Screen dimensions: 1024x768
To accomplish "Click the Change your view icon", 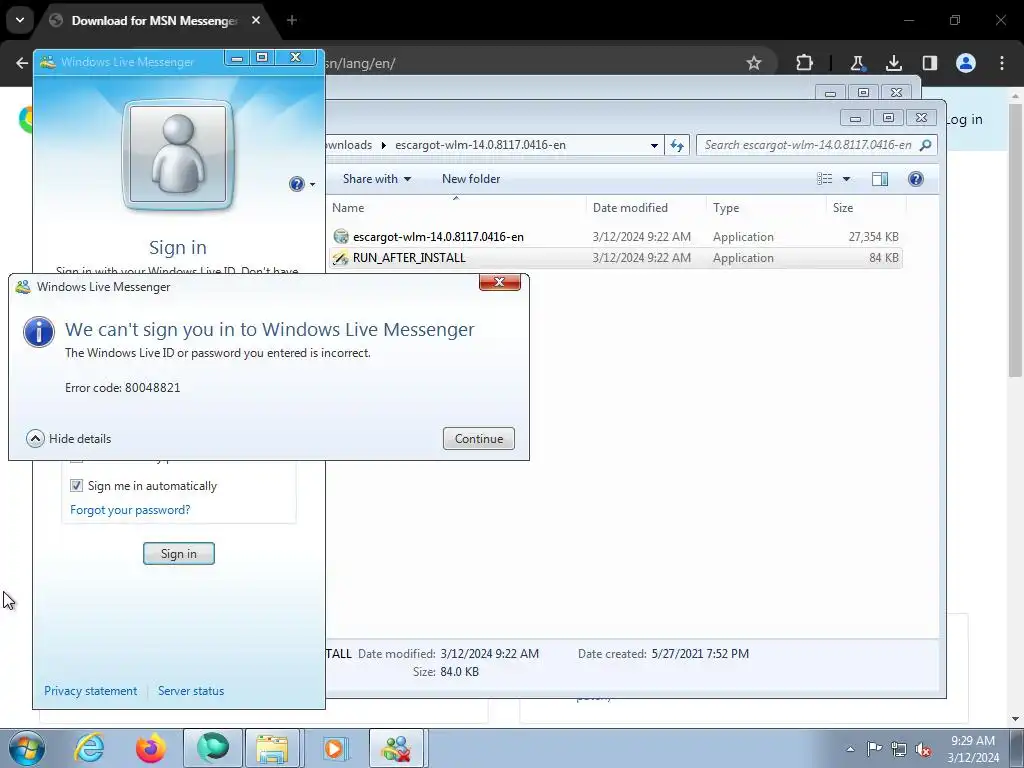I will tap(825, 179).
